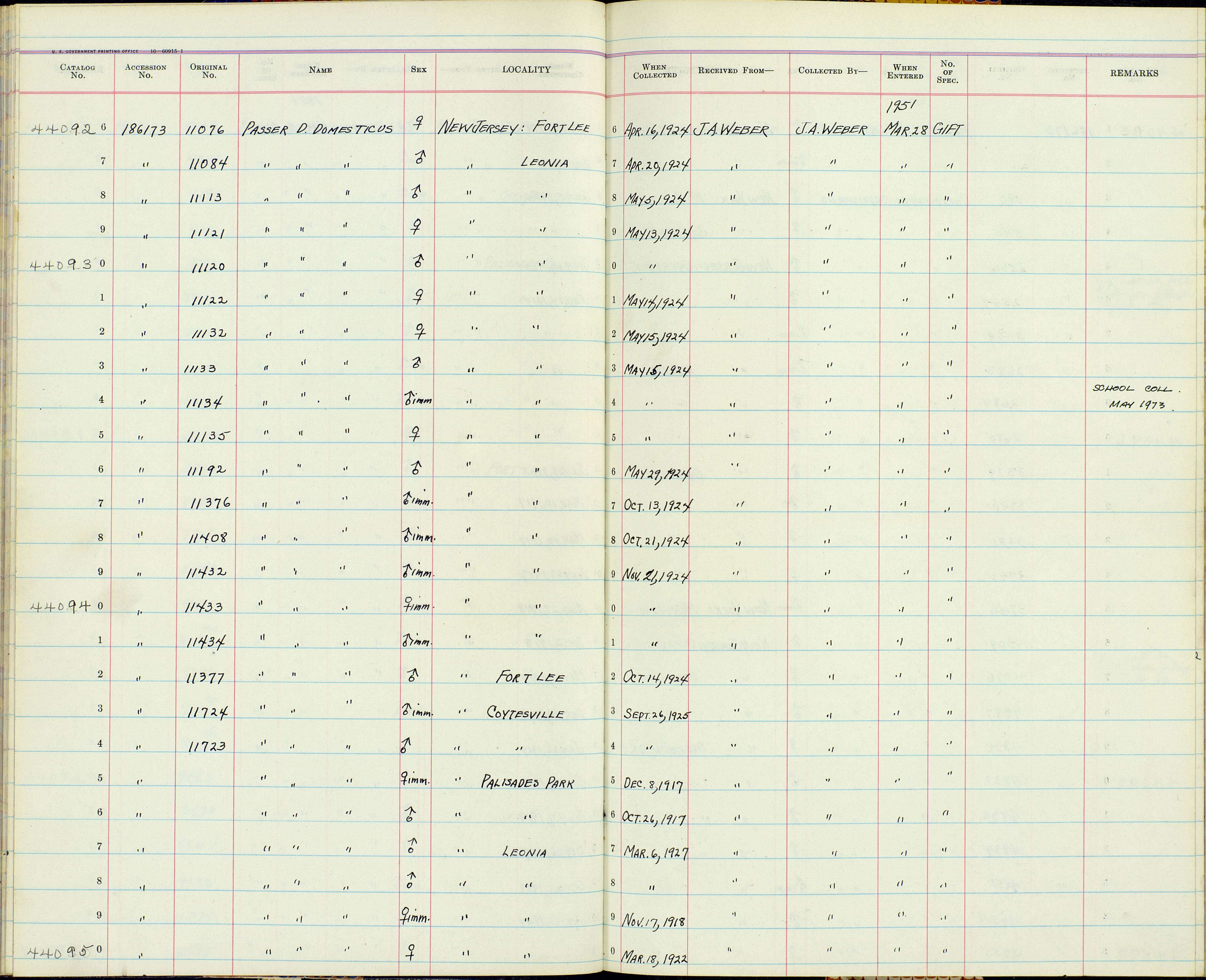The height and width of the screenshot is (980, 1206).
Task: Select the 'Name' column header
Action: pos(321,70)
